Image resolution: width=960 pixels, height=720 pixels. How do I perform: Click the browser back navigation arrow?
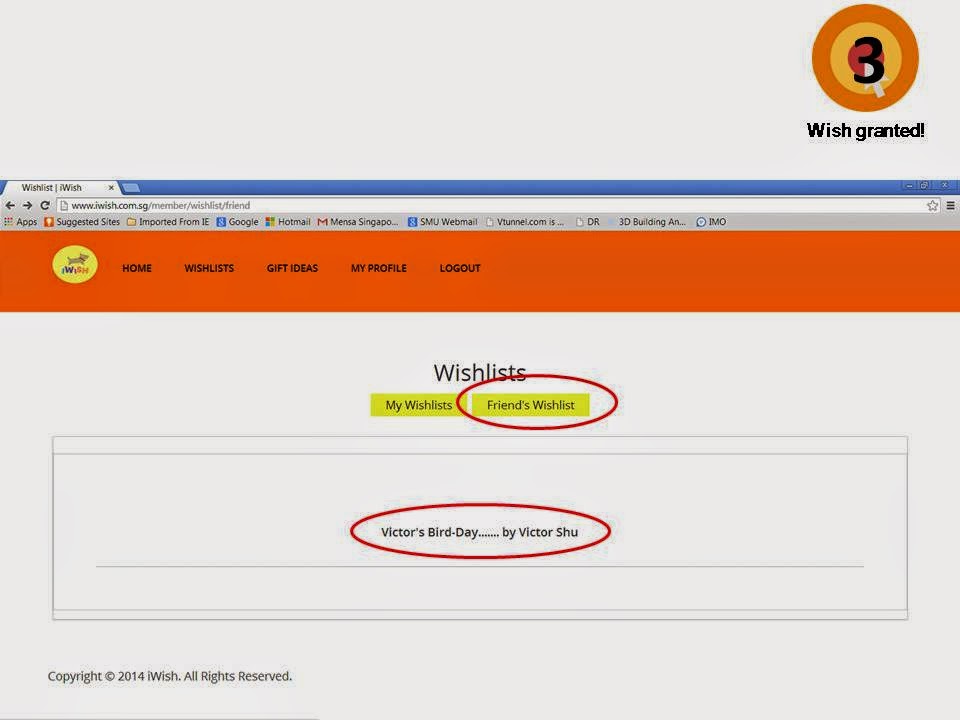pos(10,204)
